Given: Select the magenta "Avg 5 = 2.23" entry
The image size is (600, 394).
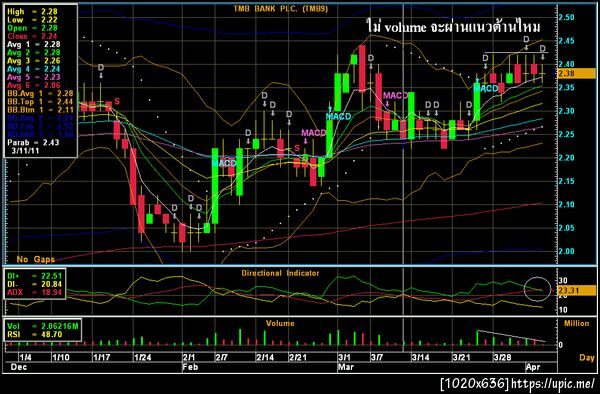Looking at the screenshot, I should (34, 77).
